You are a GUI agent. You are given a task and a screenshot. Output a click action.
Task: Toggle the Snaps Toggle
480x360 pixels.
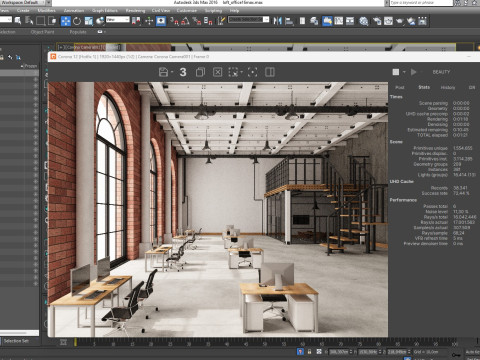click(x=174, y=21)
